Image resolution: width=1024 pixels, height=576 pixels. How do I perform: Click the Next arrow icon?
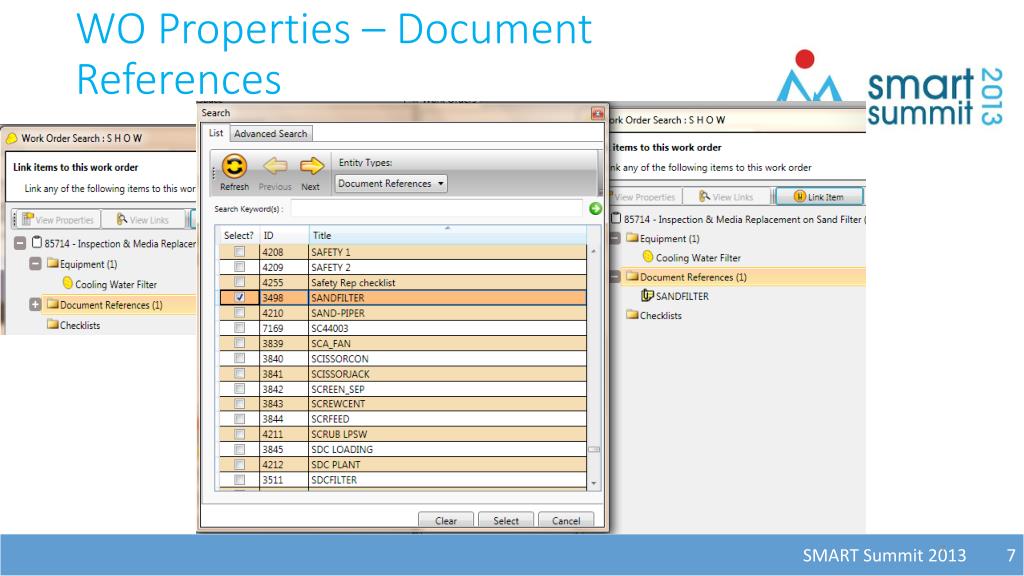312,166
